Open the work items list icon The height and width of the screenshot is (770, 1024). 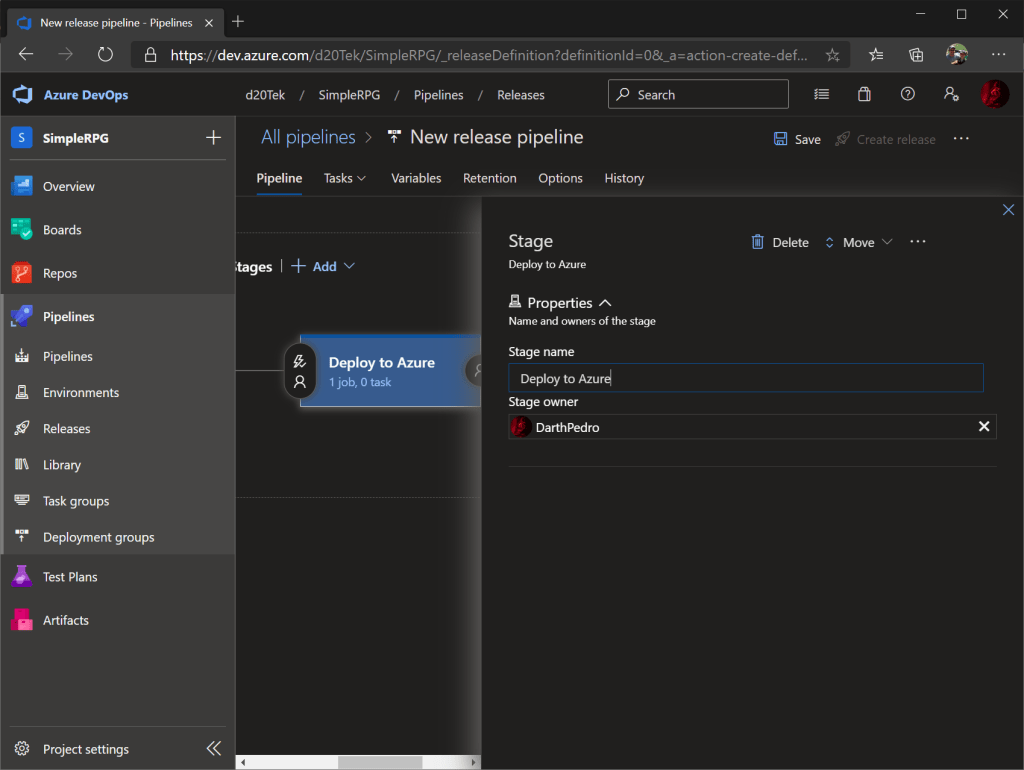pyautogui.click(x=821, y=94)
